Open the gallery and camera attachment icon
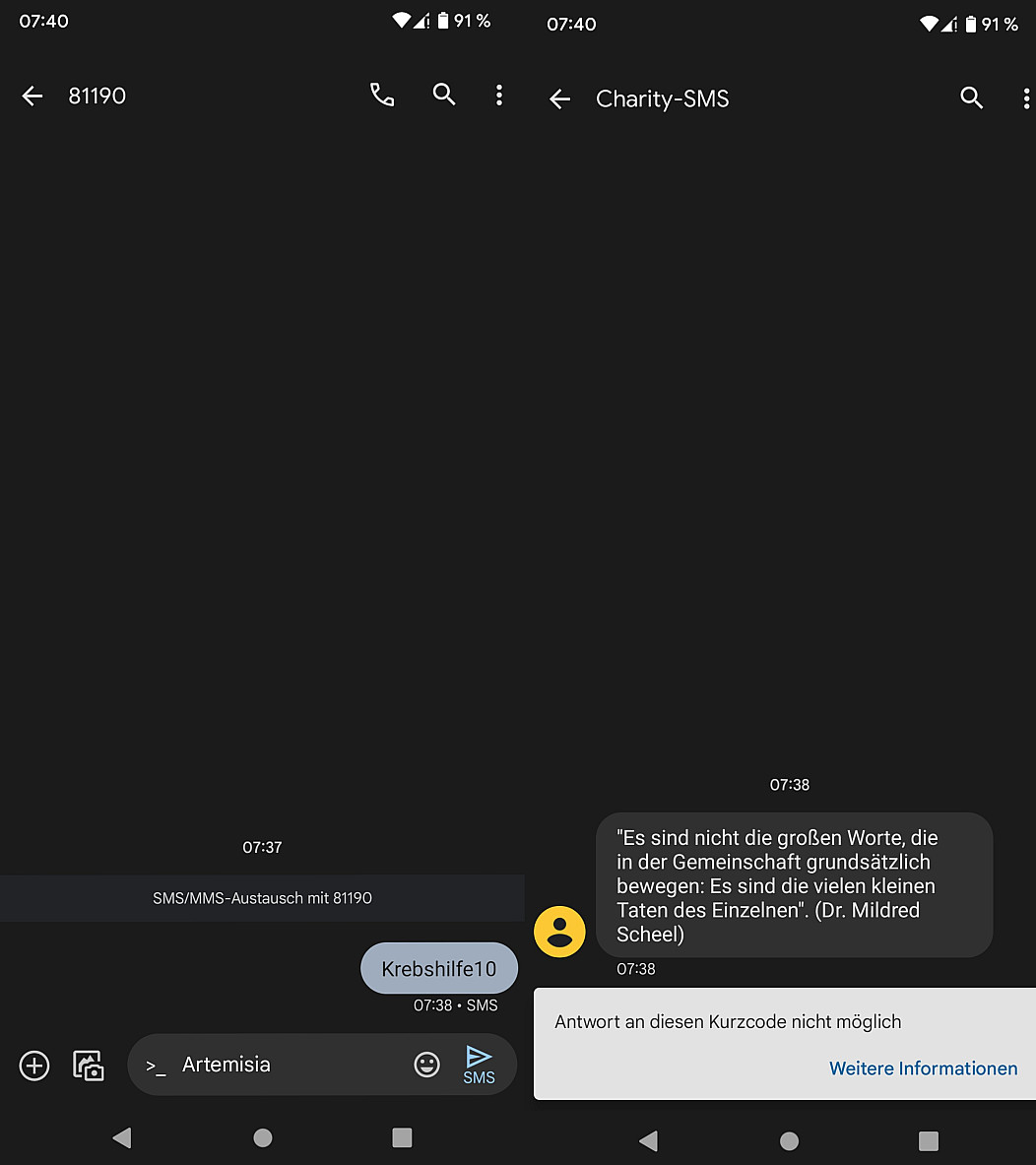This screenshot has width=1036, height=1165. click(89, 1065)
